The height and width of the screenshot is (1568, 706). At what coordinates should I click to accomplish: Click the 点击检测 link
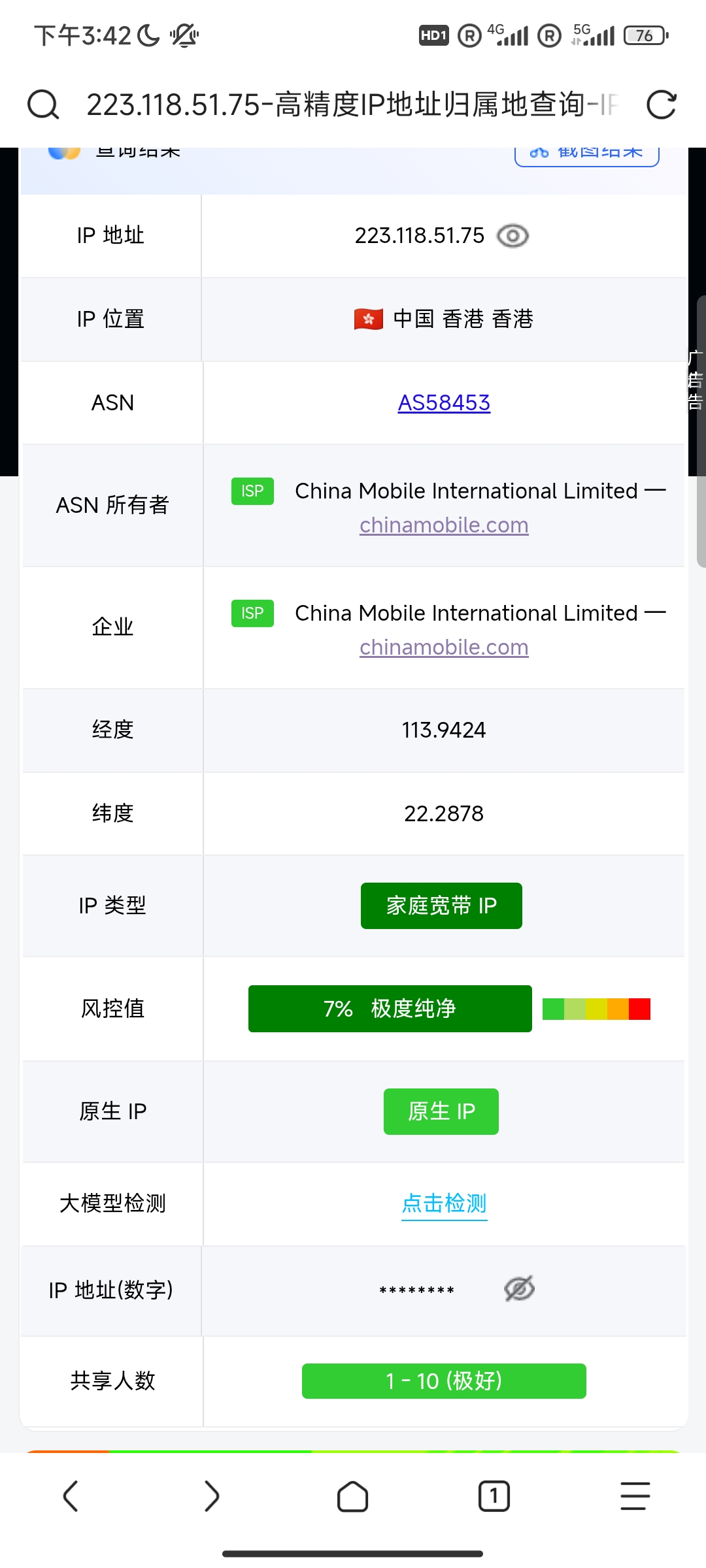point(444,1203)
